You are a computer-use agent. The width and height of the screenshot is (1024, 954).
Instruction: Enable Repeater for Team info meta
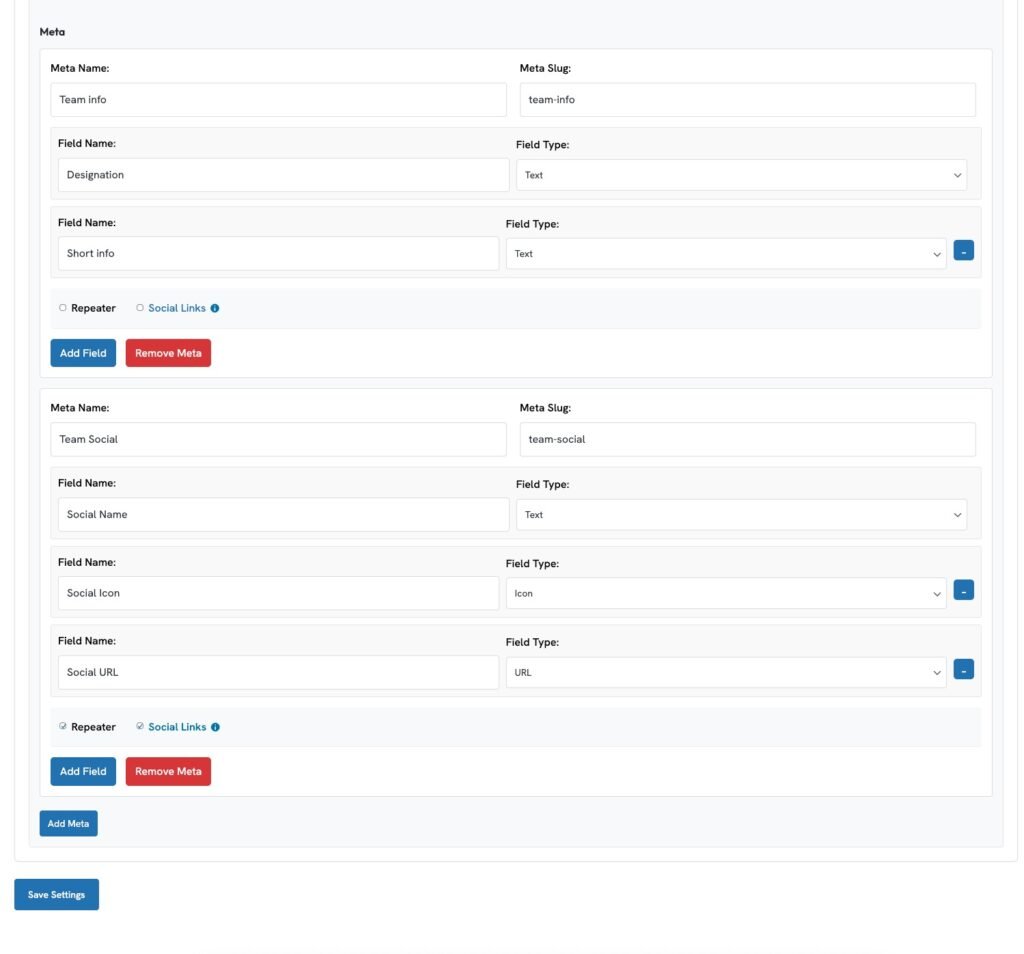click(63, 308)
